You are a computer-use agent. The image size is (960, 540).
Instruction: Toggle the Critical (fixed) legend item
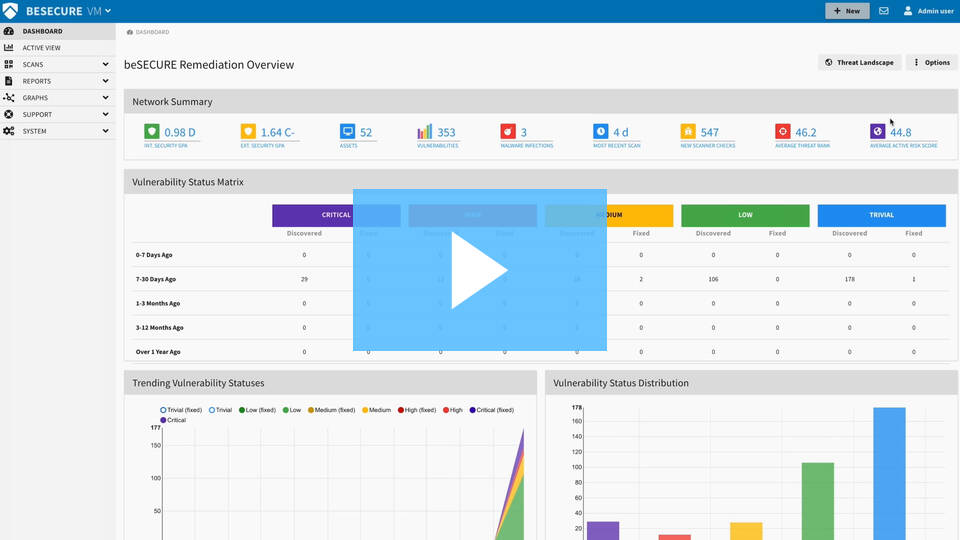pos(492,410)
